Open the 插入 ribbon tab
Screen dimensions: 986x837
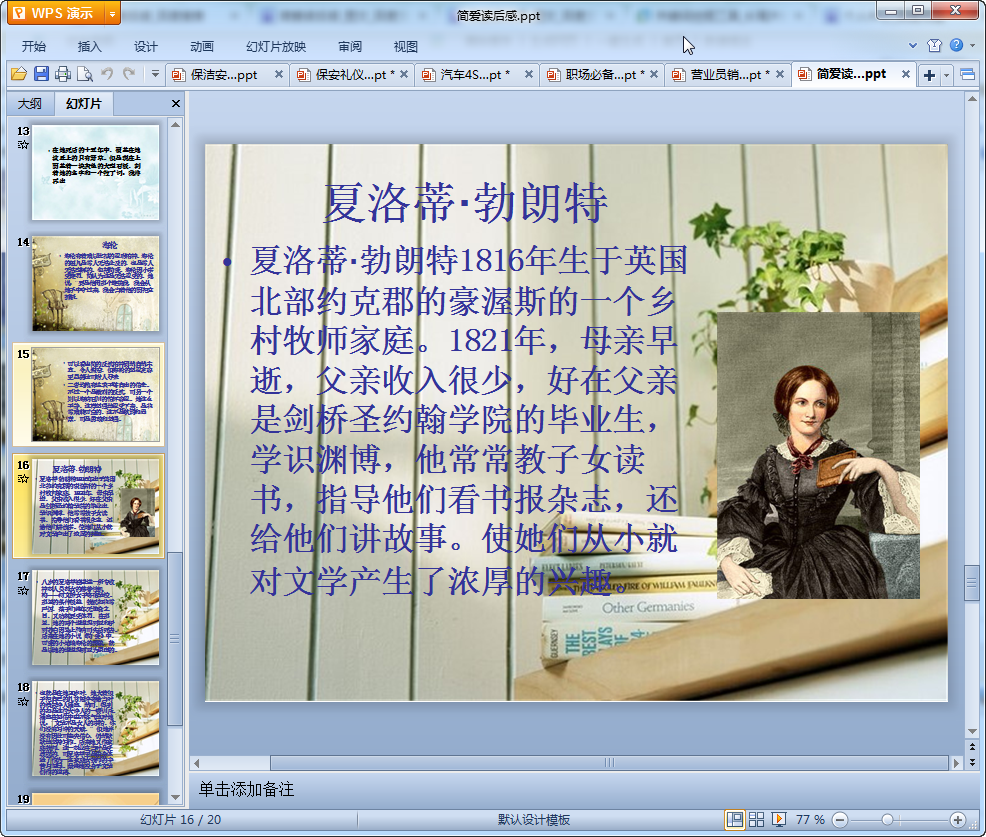click(90, 46)
